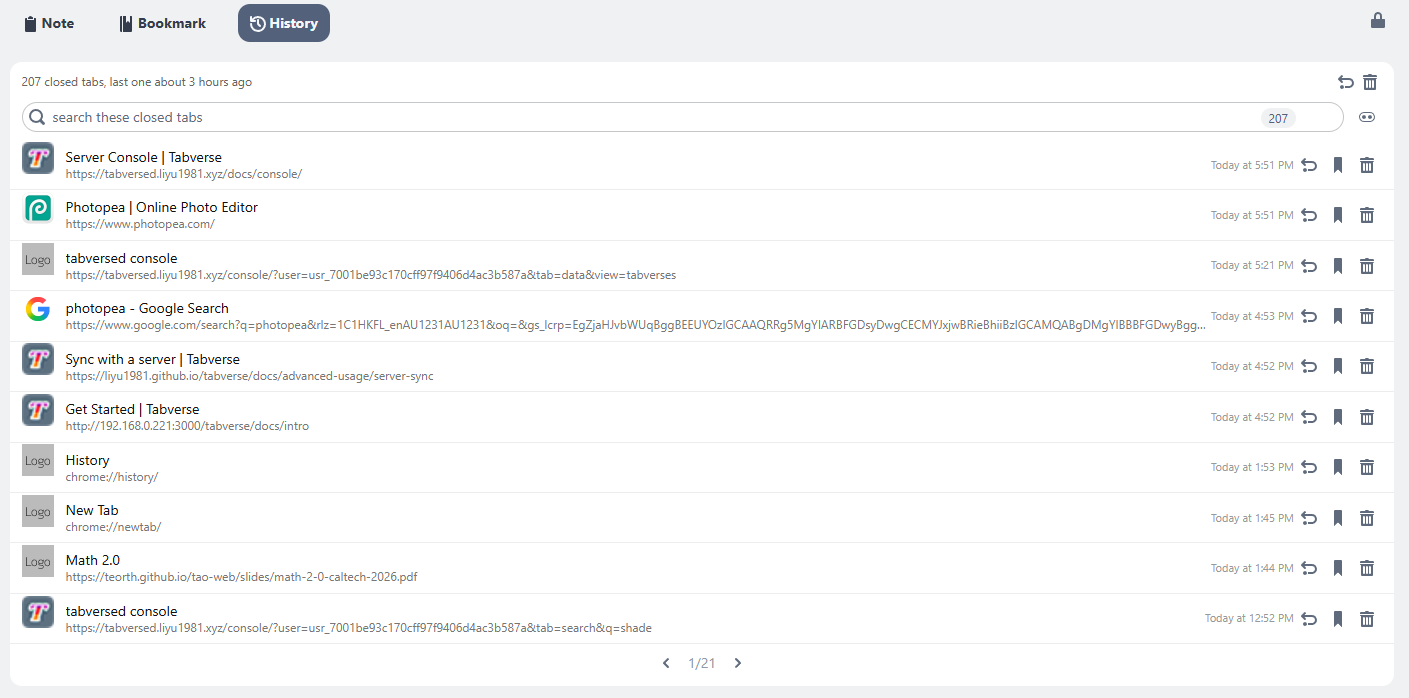Click the server-sync docs URL text

point(250,376)
